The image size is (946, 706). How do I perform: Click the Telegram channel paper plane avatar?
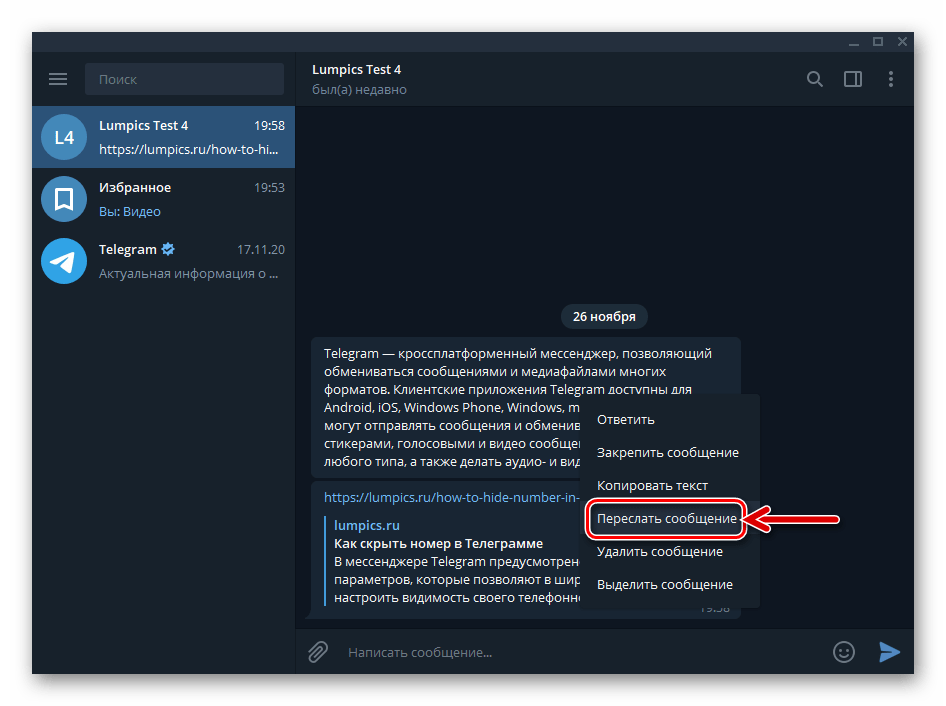pyautogui.click(x=63, y=261)
